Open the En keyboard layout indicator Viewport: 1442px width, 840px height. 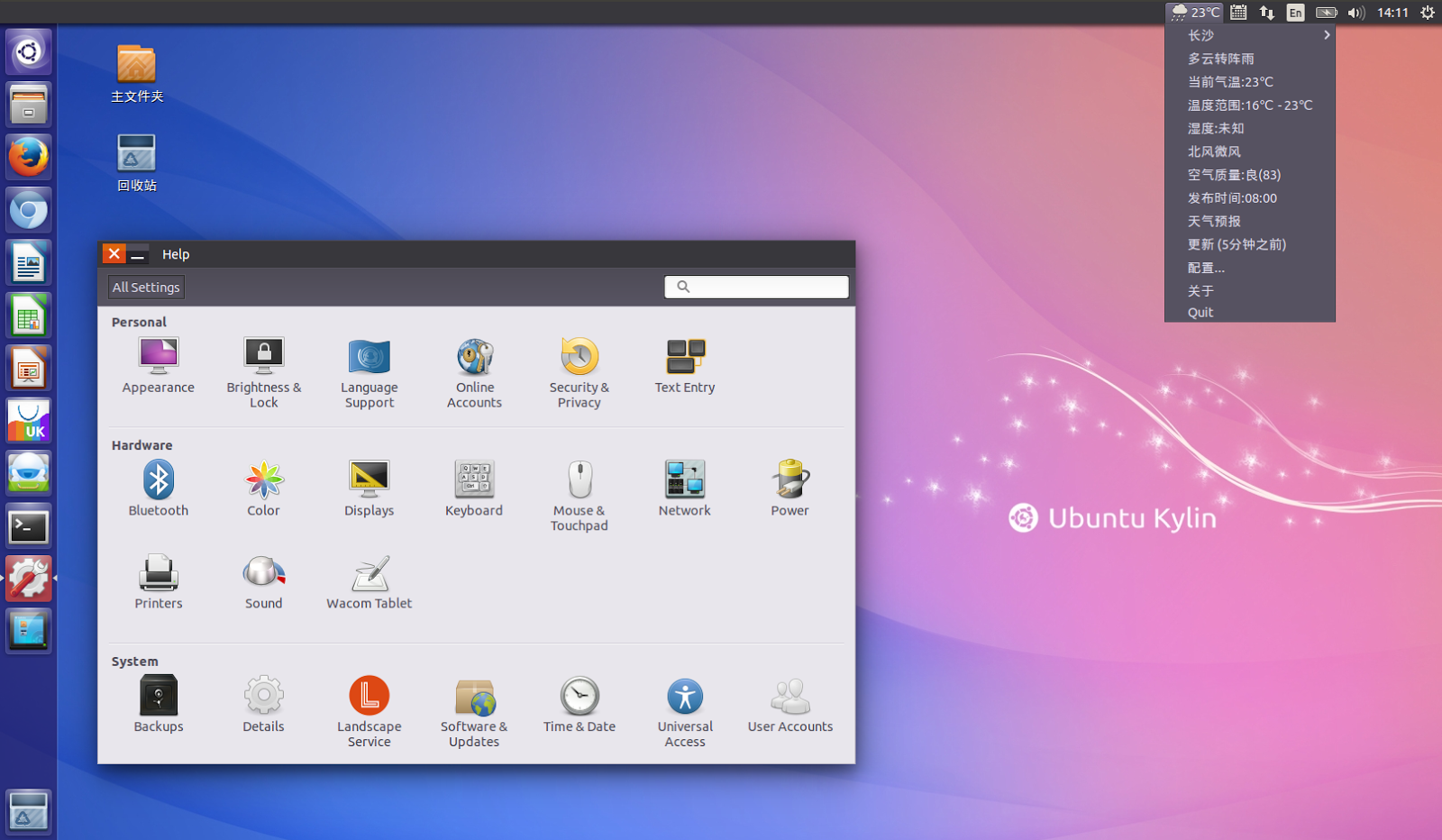[x=1294, y=13]
